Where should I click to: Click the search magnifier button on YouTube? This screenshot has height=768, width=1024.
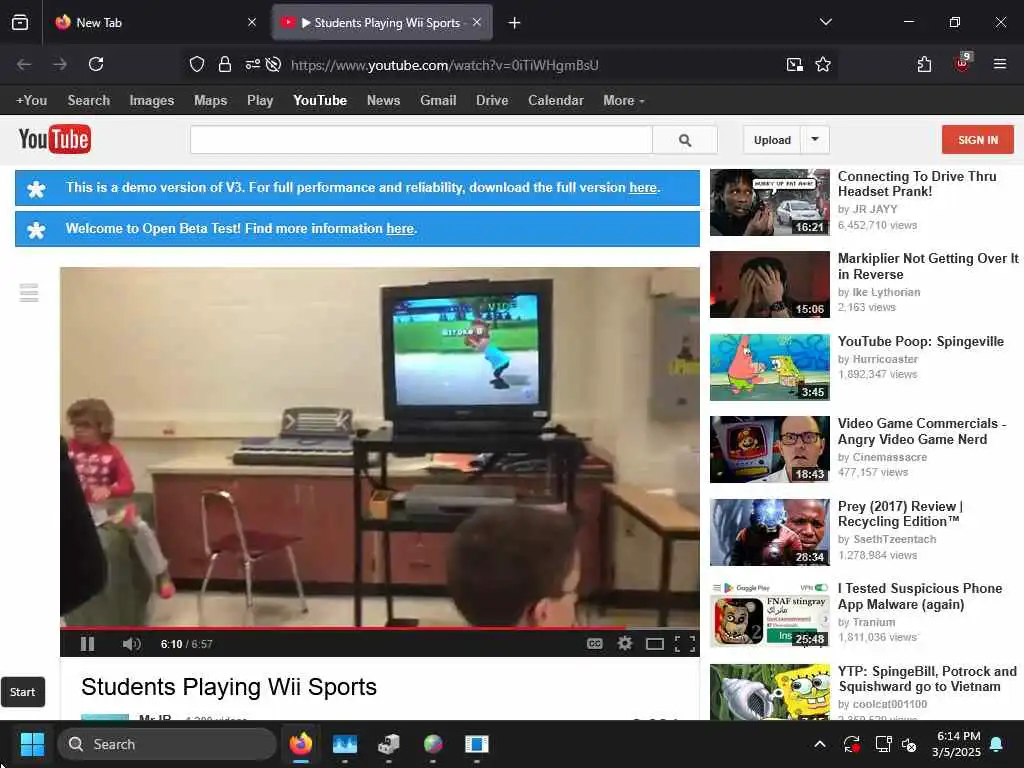coord(684,140)
